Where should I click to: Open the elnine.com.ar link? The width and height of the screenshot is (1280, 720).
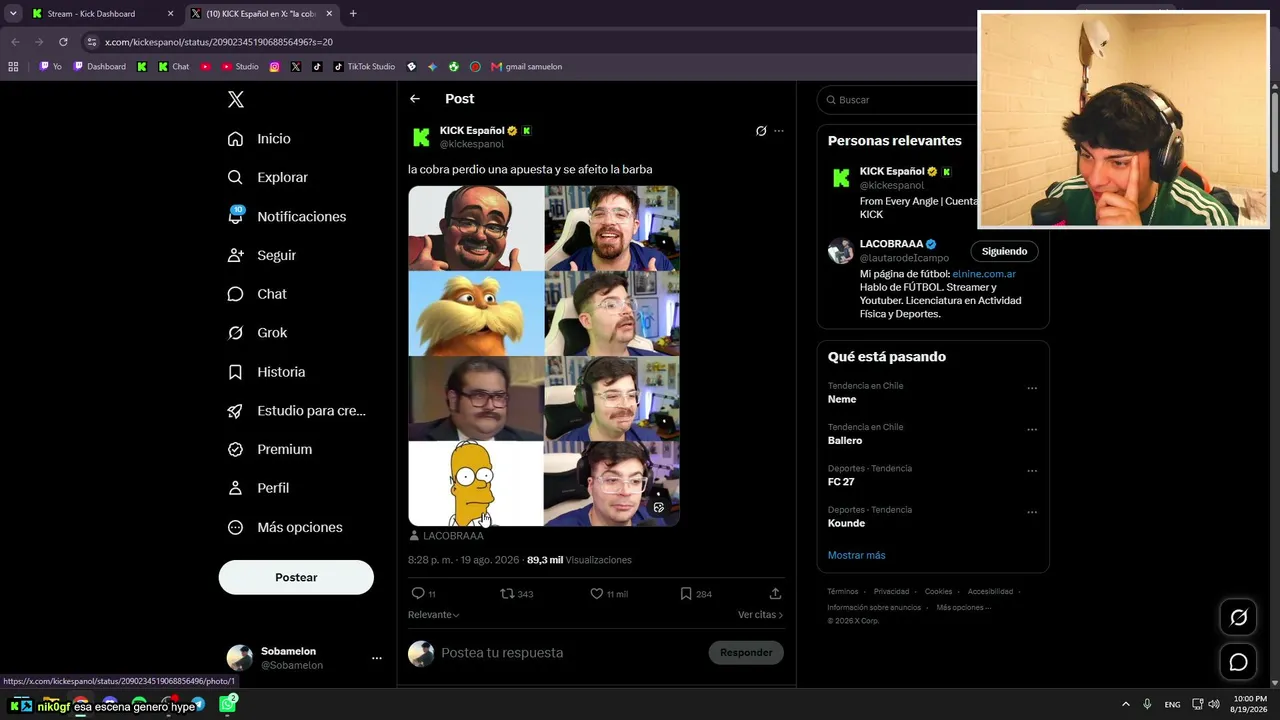pos(984,274)
